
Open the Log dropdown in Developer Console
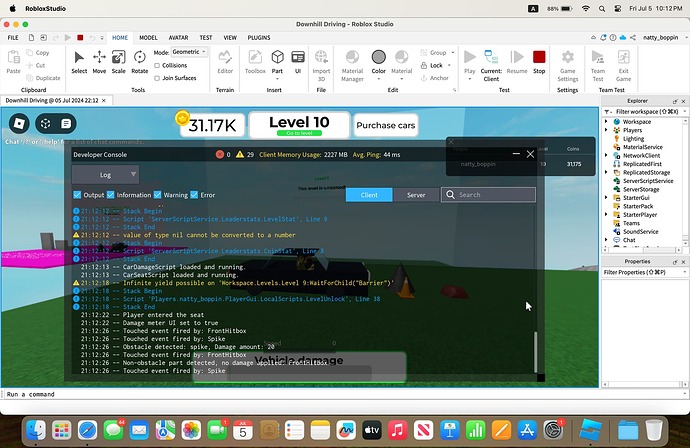point(106,175)
